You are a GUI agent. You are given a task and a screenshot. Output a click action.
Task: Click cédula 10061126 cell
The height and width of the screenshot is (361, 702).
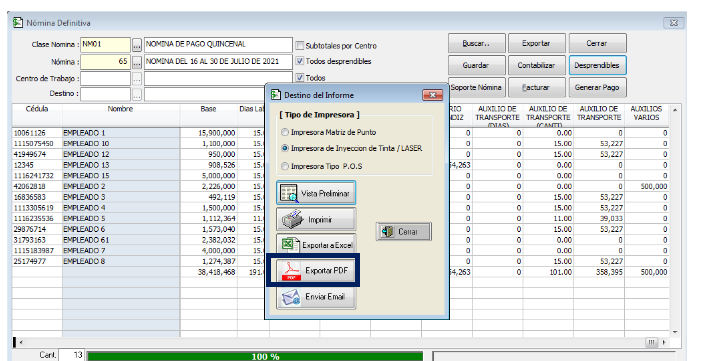click(x=37, y=133)
